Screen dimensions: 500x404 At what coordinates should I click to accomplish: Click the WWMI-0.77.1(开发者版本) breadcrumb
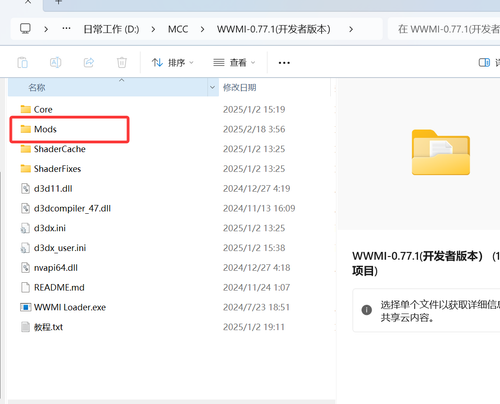(273, 29)
